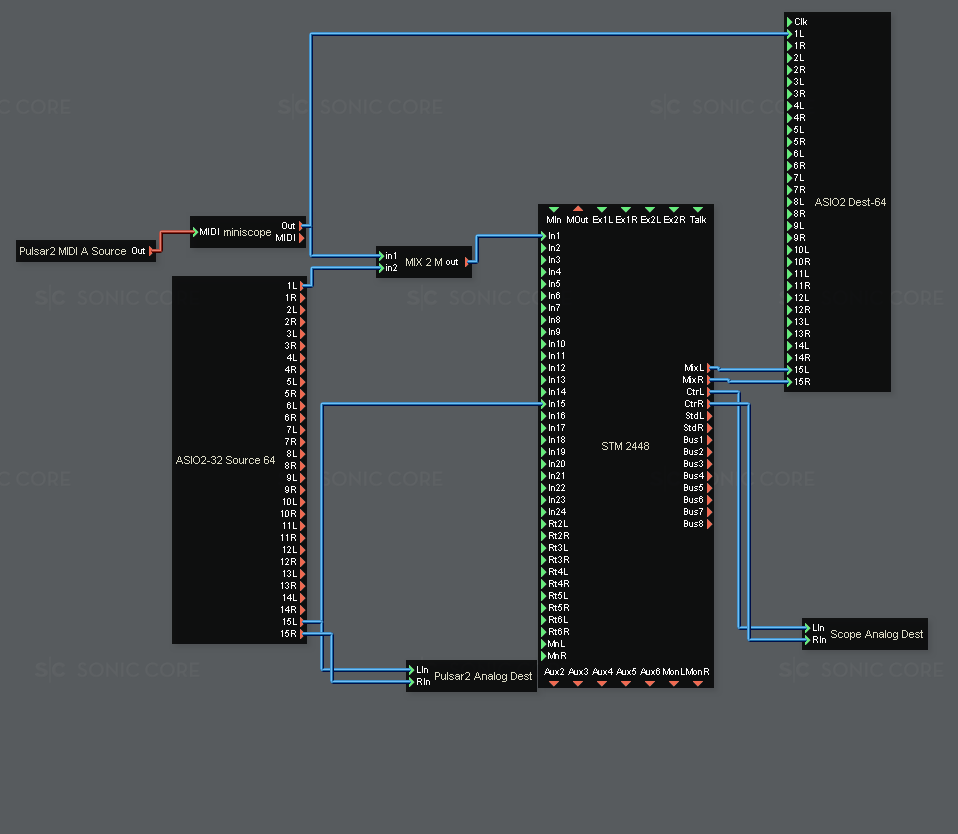Click the 15R input port on ASIO2 Dest-64
The image size is (958, 834).
[x=789, y=382]
